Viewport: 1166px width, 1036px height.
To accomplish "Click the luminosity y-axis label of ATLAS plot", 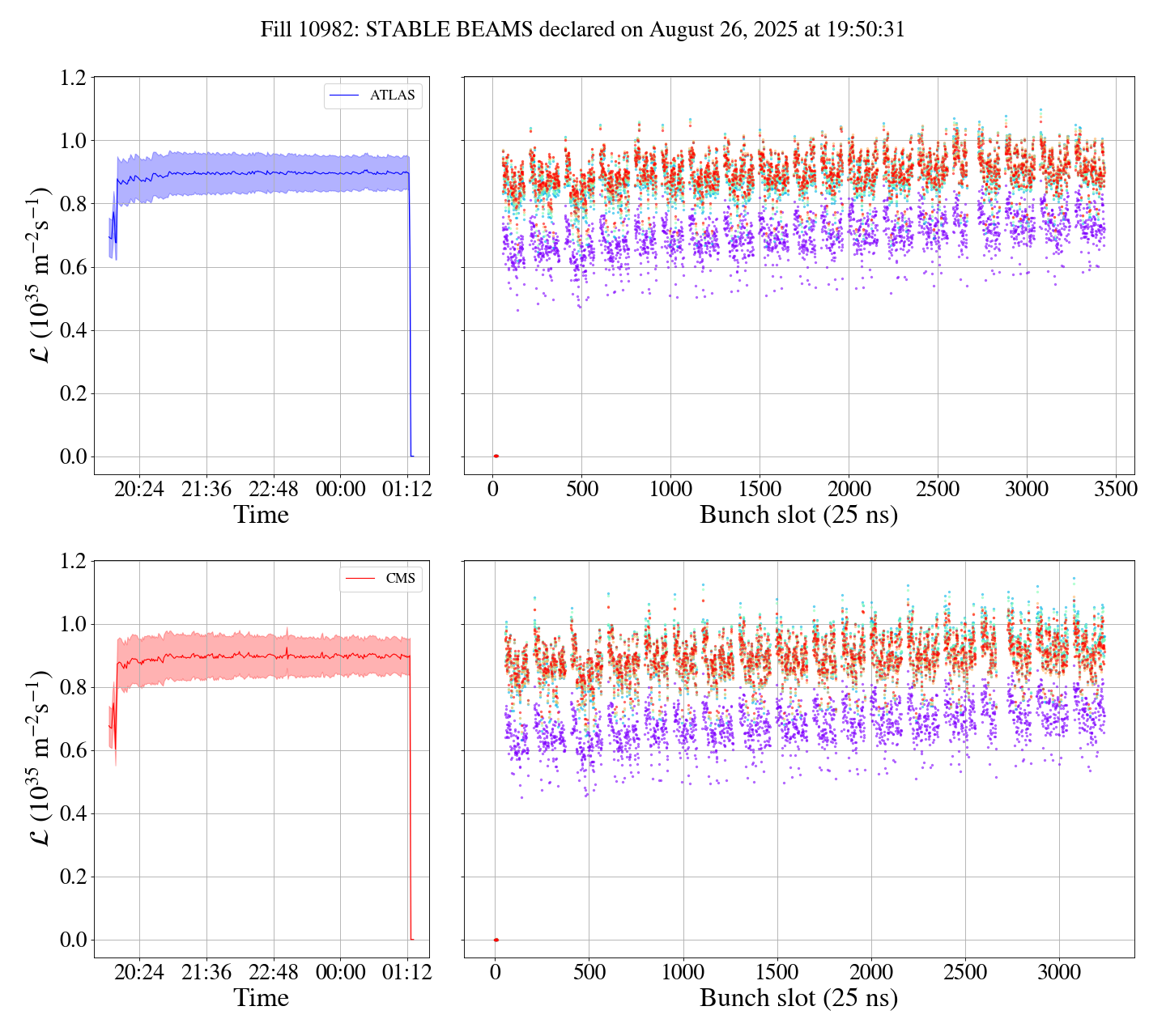I will coord(40,274).
